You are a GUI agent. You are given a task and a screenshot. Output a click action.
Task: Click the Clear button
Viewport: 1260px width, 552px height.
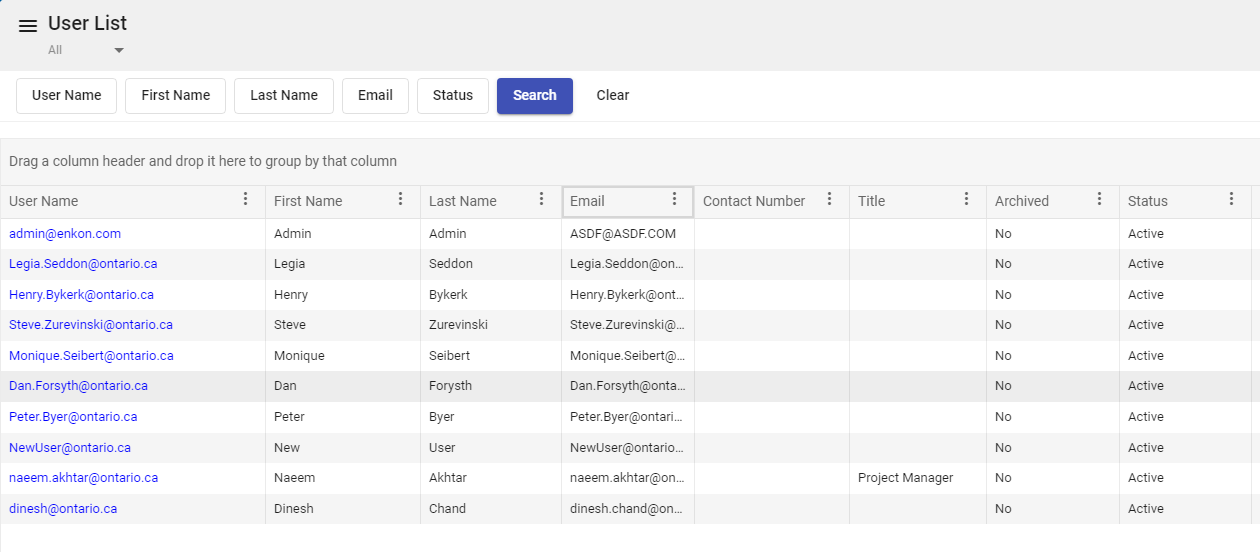(x=612, y=96)
